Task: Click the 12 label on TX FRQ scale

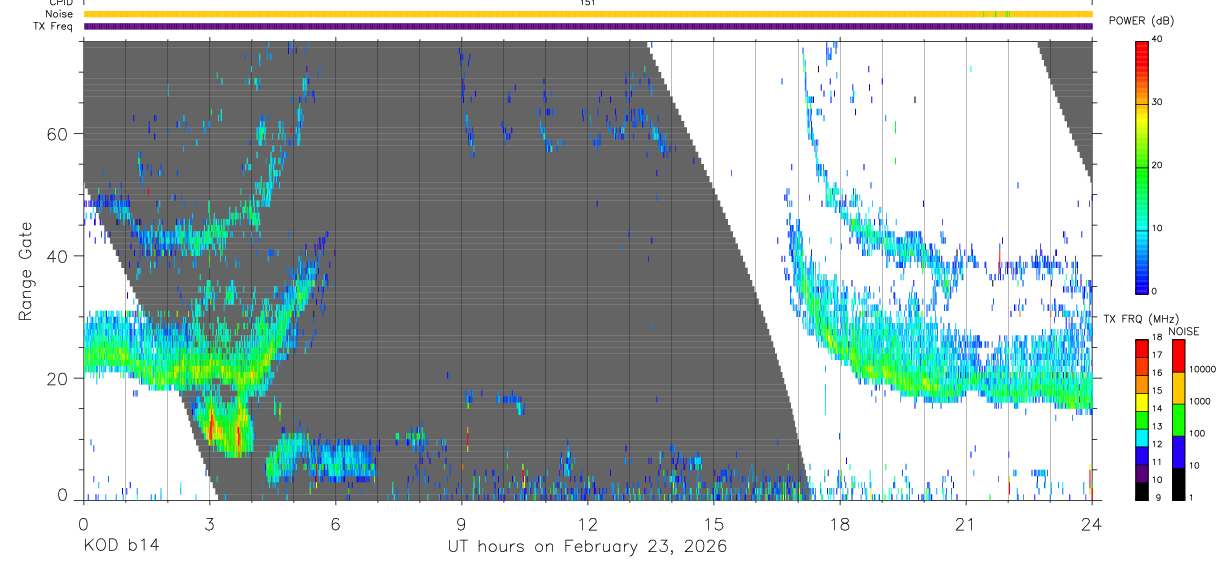Action: pos(1157,444)
